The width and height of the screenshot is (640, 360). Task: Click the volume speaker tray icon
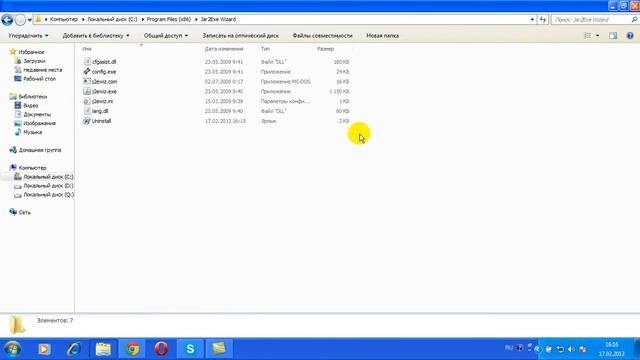(571, 349)
